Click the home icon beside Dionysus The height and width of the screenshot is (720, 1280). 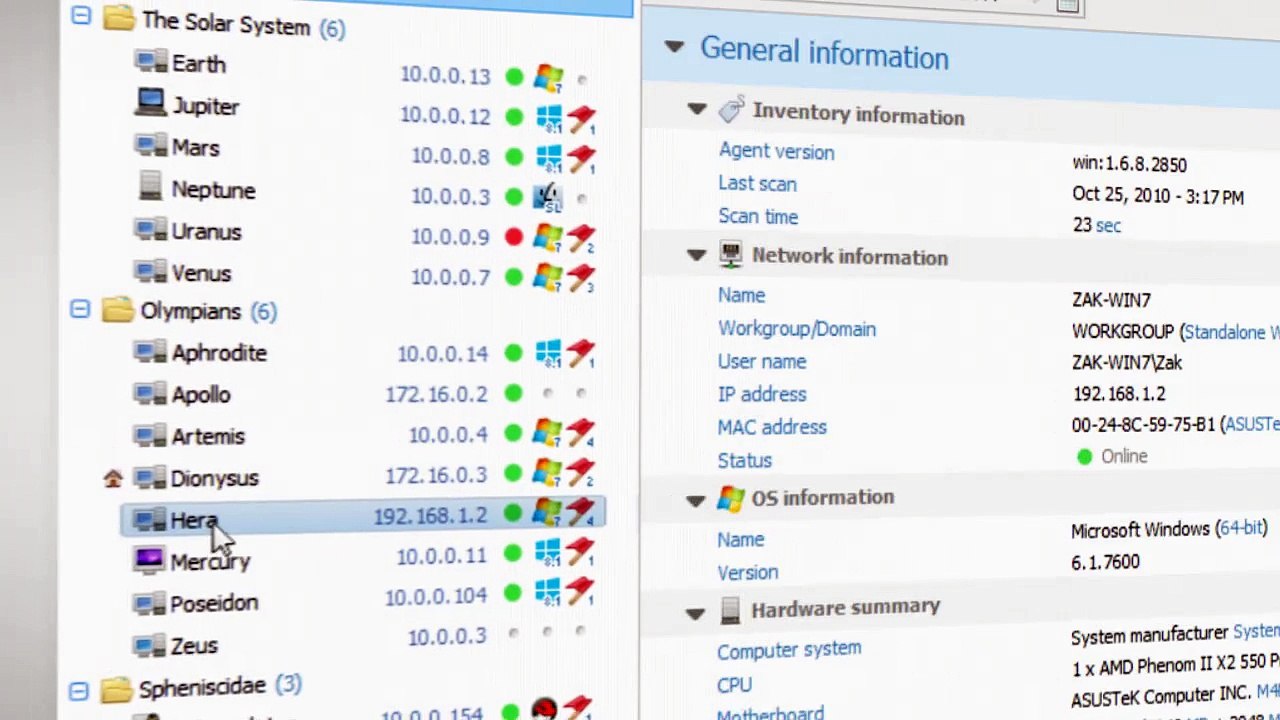[x=112, y=479]
